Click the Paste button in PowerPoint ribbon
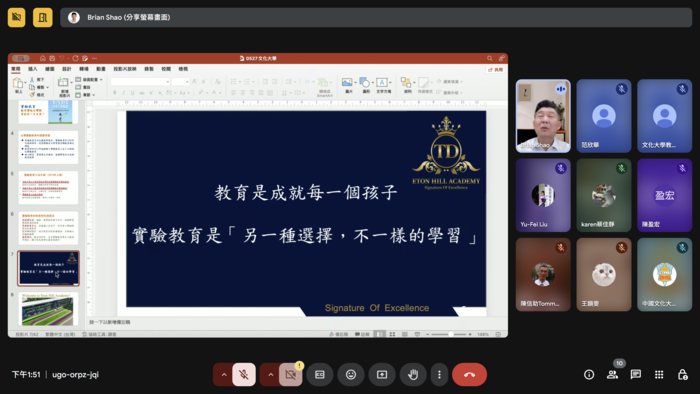The image size is (700, 394). (x=18, y=85)
